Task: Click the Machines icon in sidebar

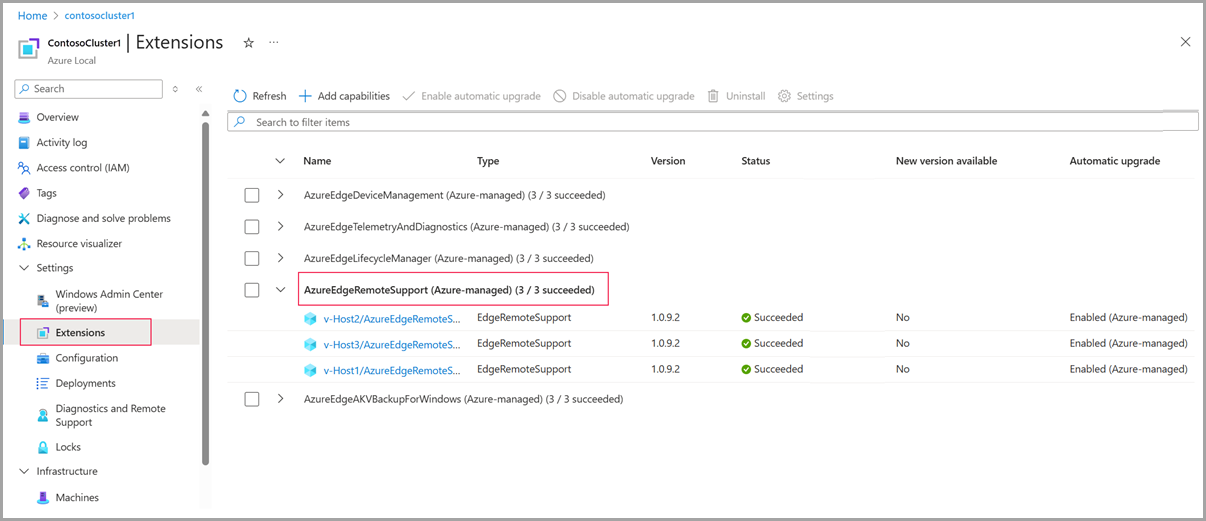Action: [x=43, y=497]
